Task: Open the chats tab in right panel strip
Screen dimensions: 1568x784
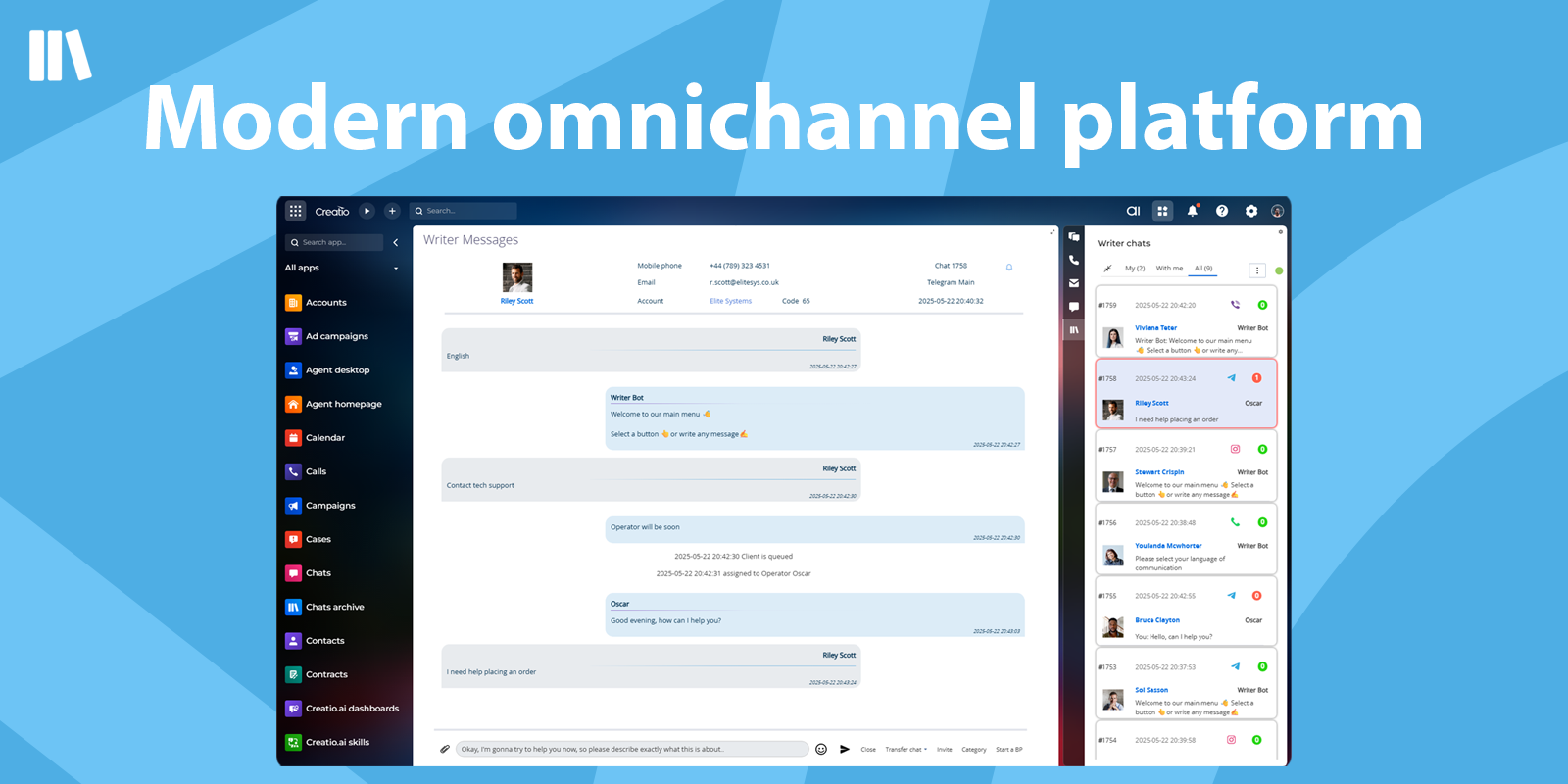Action: tap(1074, 236)
